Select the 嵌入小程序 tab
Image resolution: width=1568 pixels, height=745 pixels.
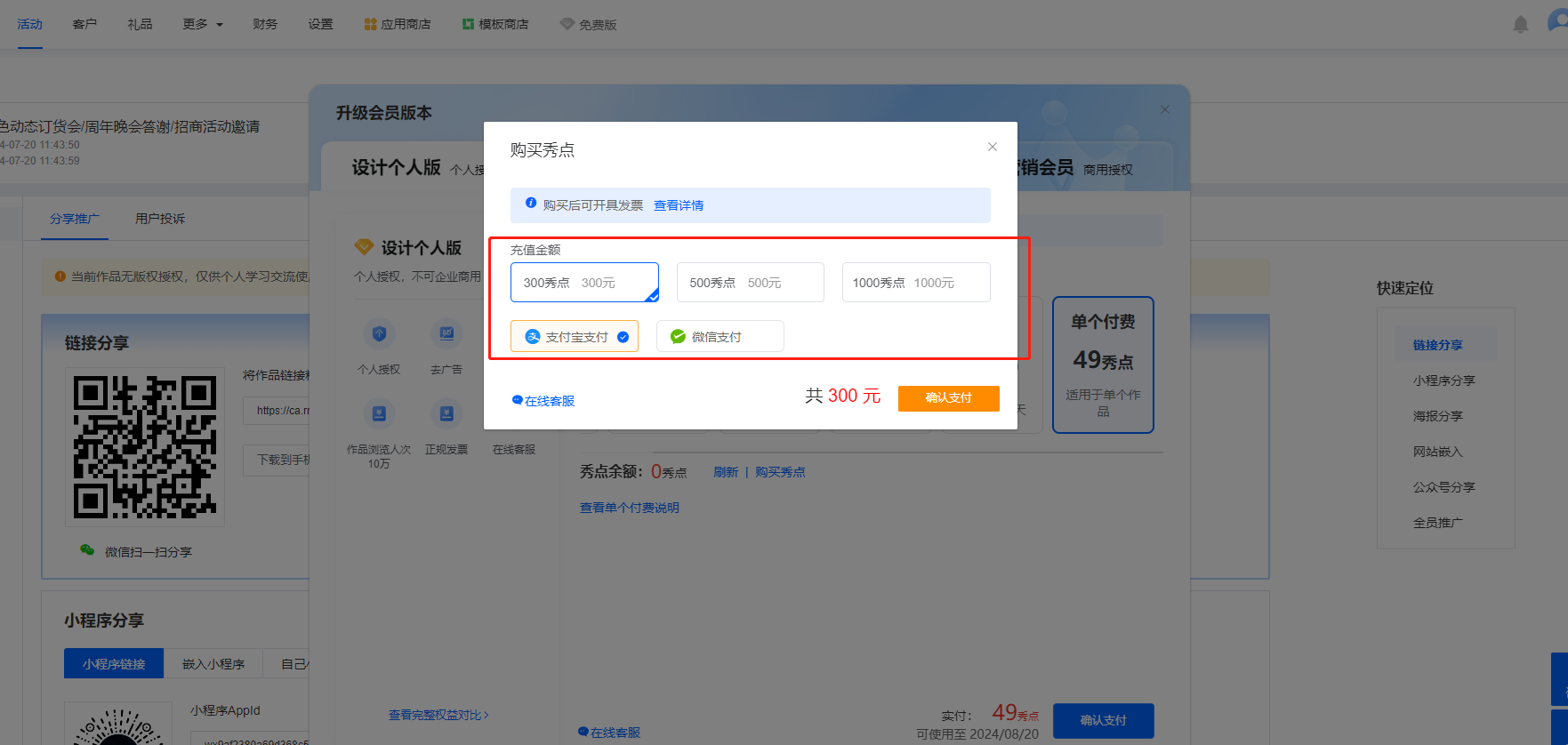point(213,664)
